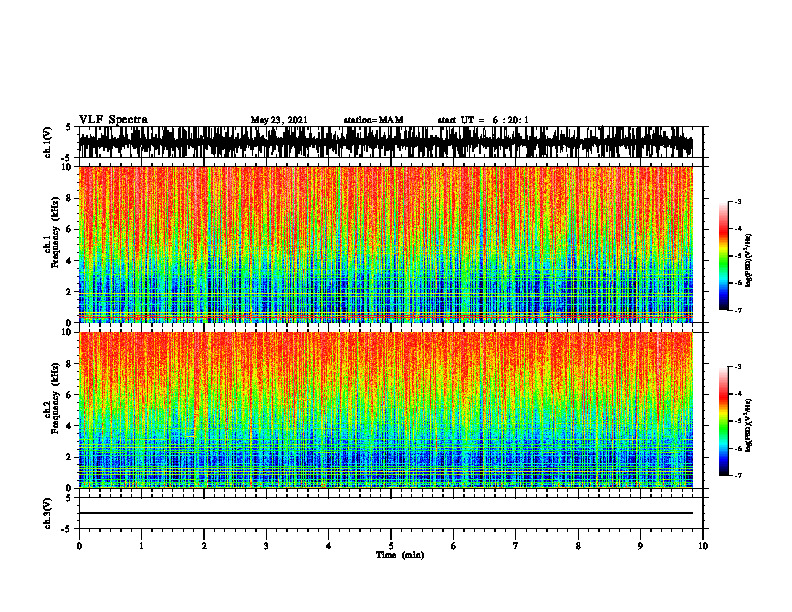This screenshot has width=792, height=612.
Task: Click the 8 kHz tick label on ch.1 spectrogram
Action: pyautogui.click(x=69, y=198)
